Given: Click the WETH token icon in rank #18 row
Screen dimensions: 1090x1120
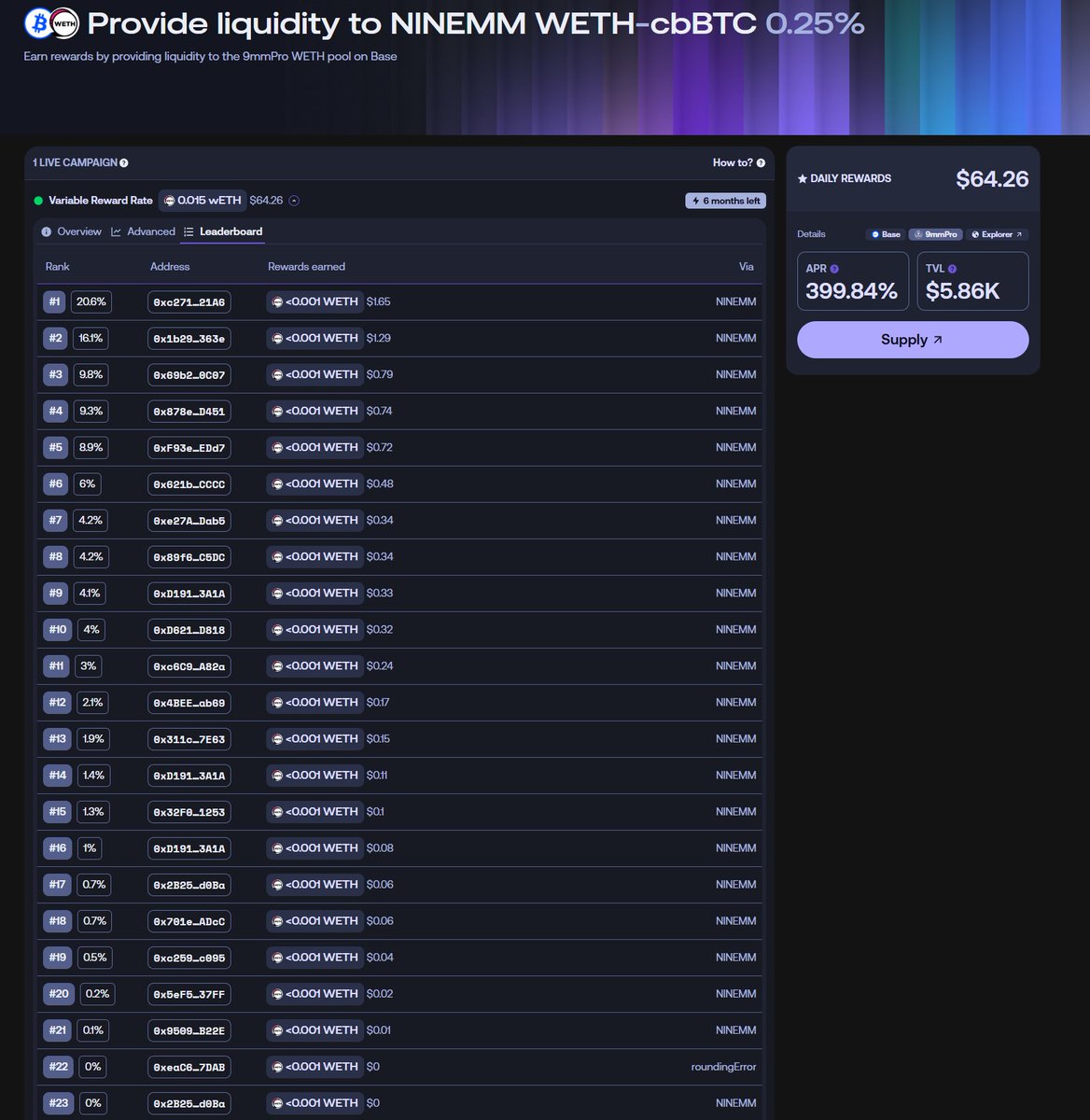Looking at the screenshot, I should (x=276, y=920).
